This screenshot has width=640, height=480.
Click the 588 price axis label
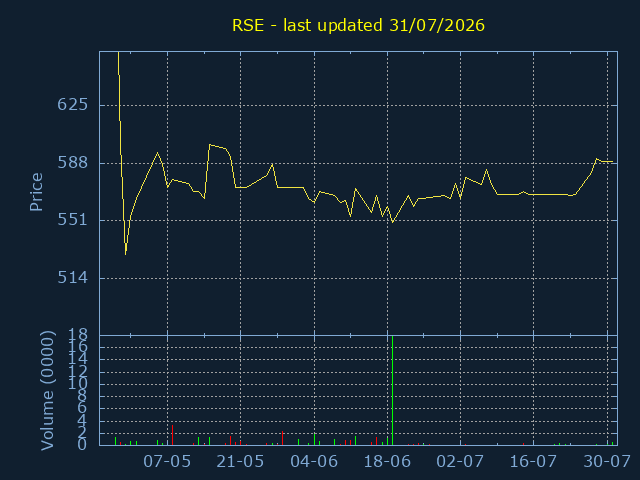coord(73,162)
